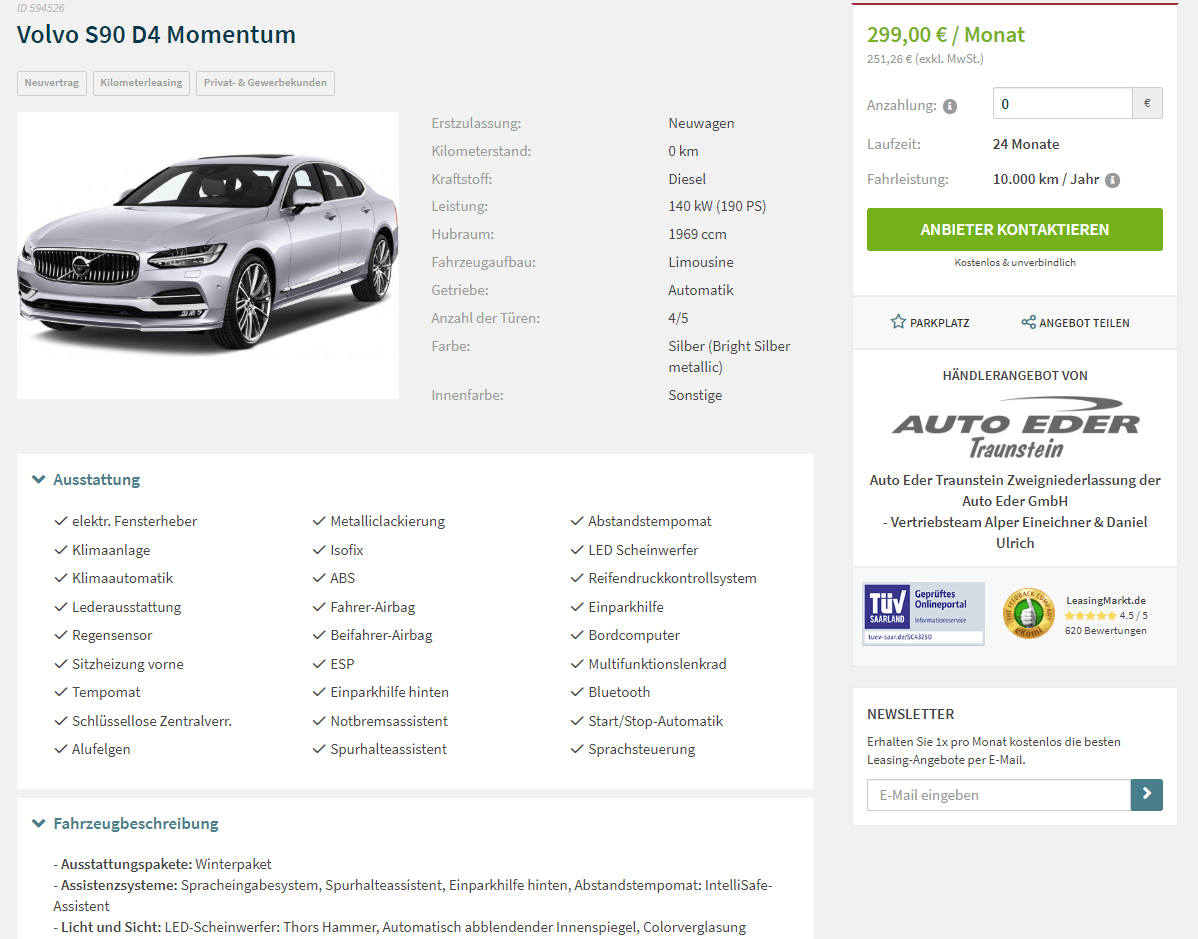
Task: Click the 140 kW (190 PS) value
Action: [717, 206]
